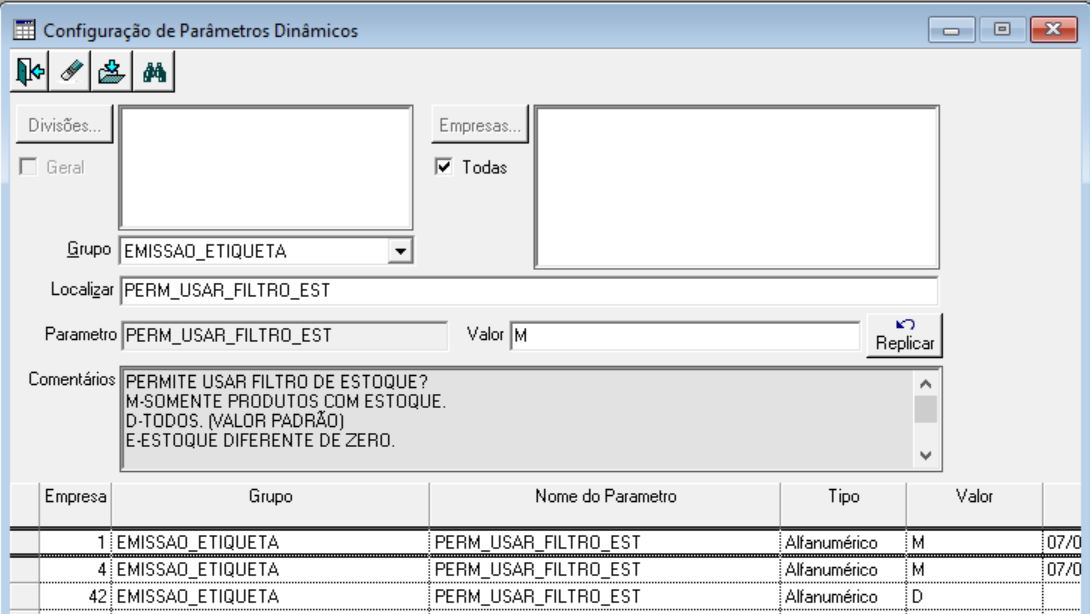
Task: Open the Grupo dropdown arrow
Action: [400, 251]
